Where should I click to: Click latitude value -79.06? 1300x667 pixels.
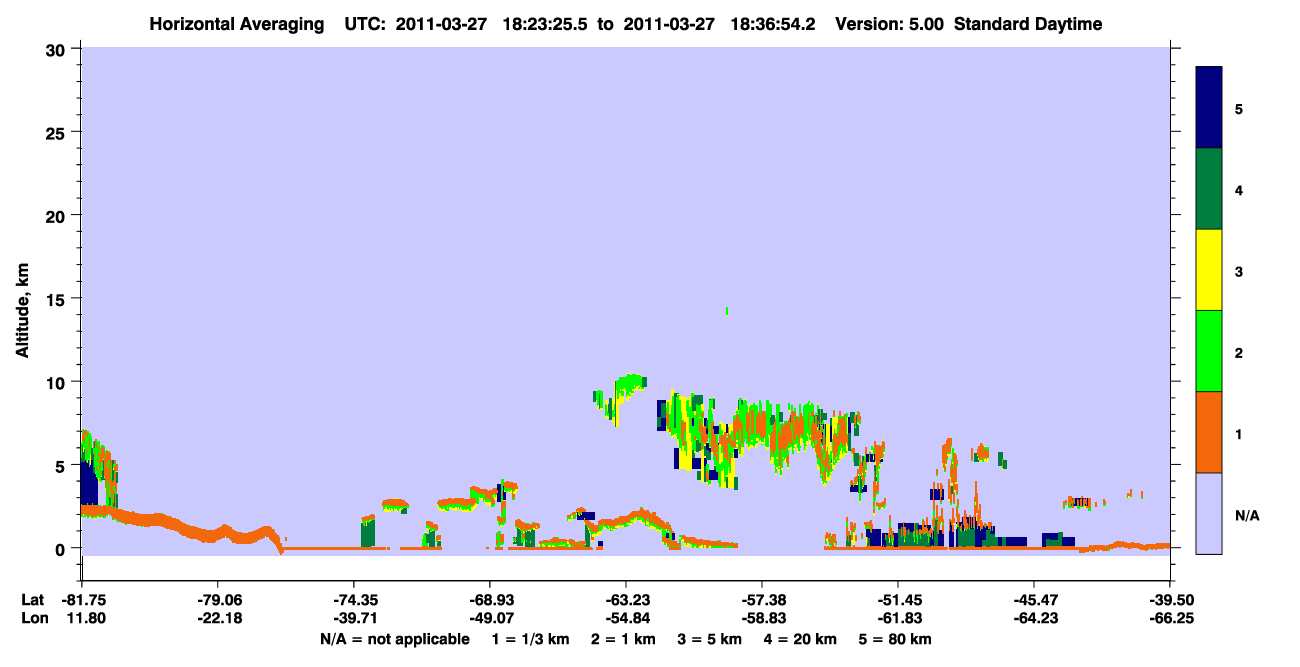218,600
